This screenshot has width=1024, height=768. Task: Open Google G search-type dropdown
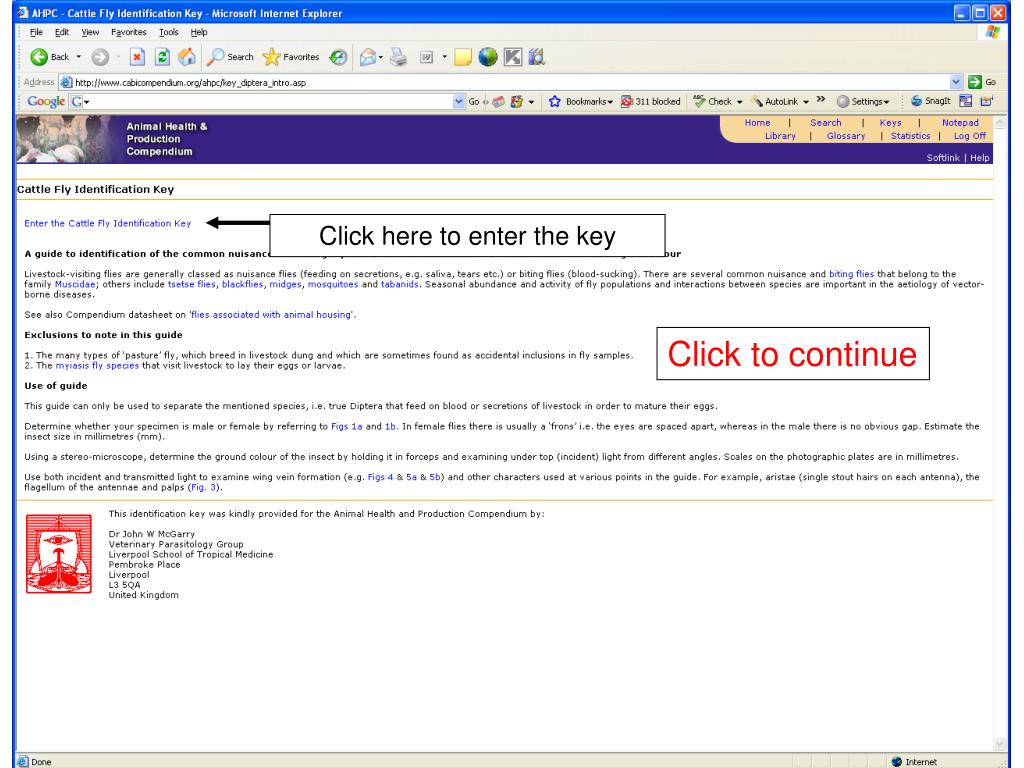(86, 101)
